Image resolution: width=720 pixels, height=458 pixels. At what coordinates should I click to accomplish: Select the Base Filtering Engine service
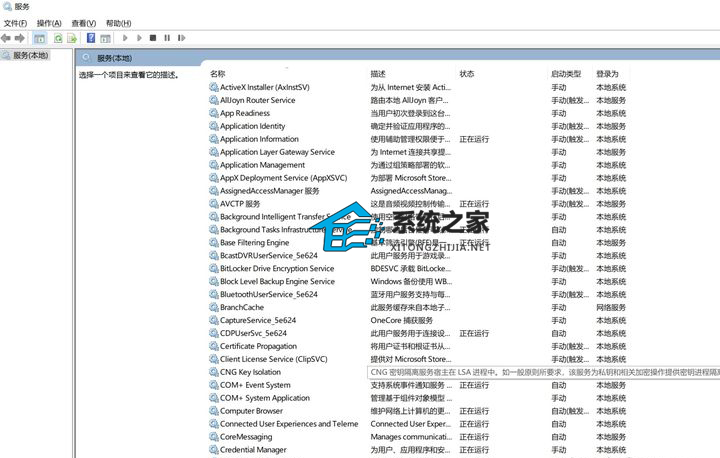[x=254, y=242]
